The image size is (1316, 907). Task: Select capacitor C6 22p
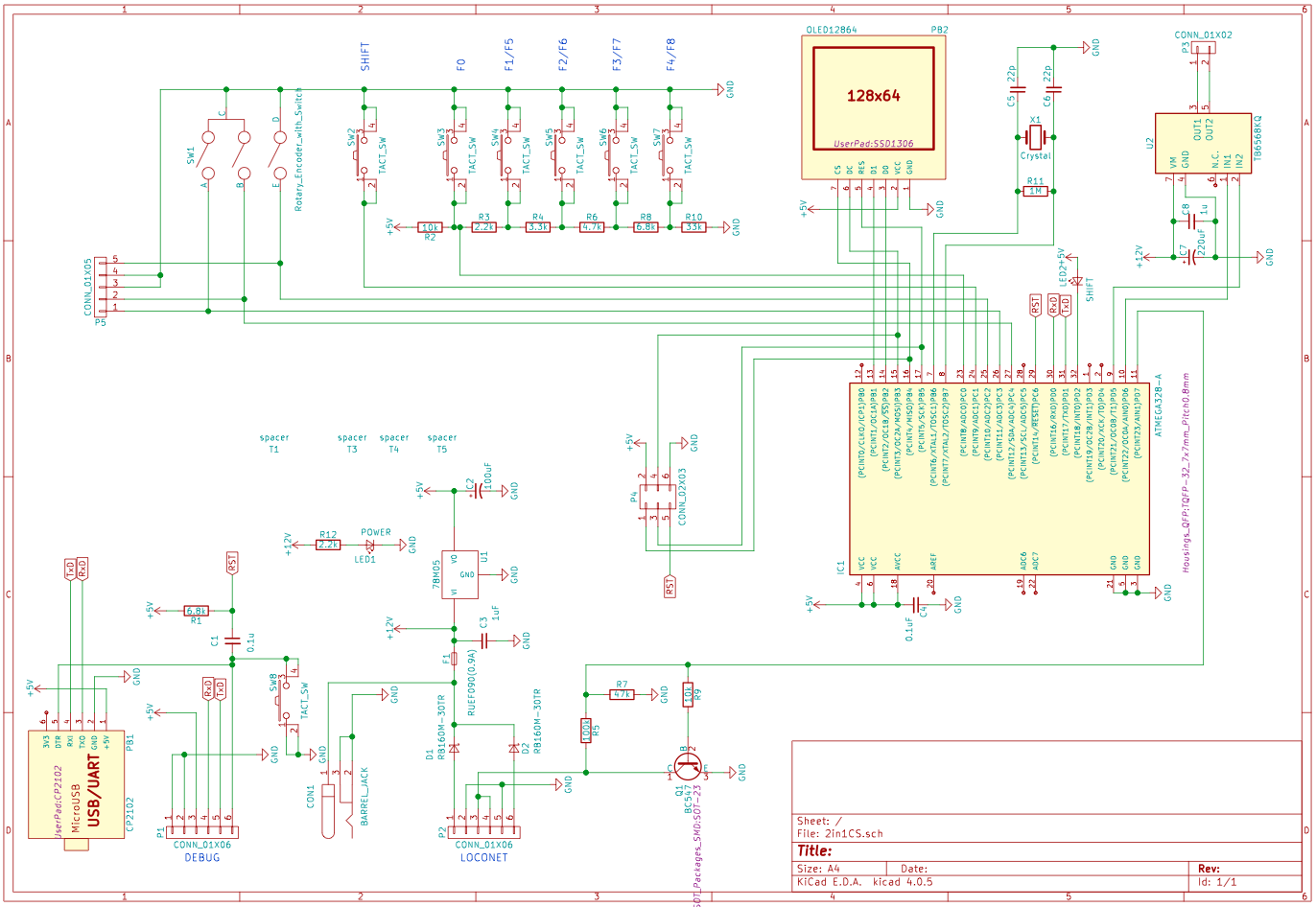click(x=1053, y=89)
